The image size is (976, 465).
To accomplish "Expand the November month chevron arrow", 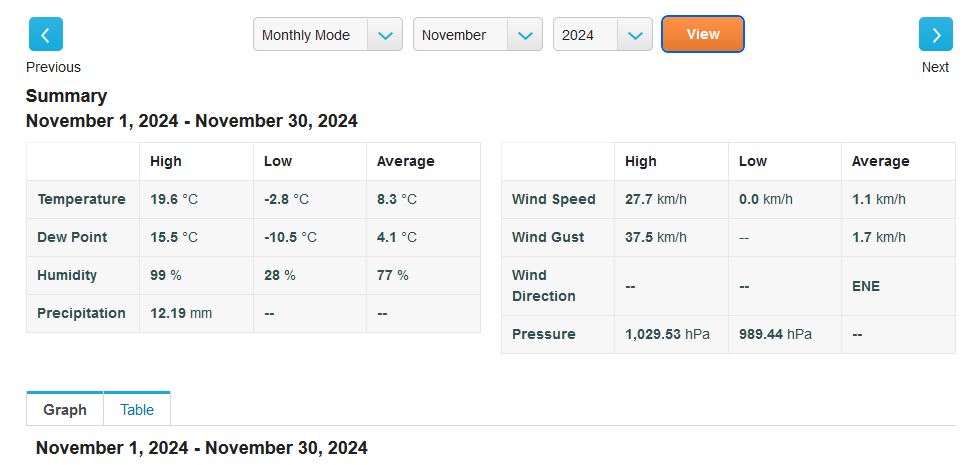I will coord(525,35).
